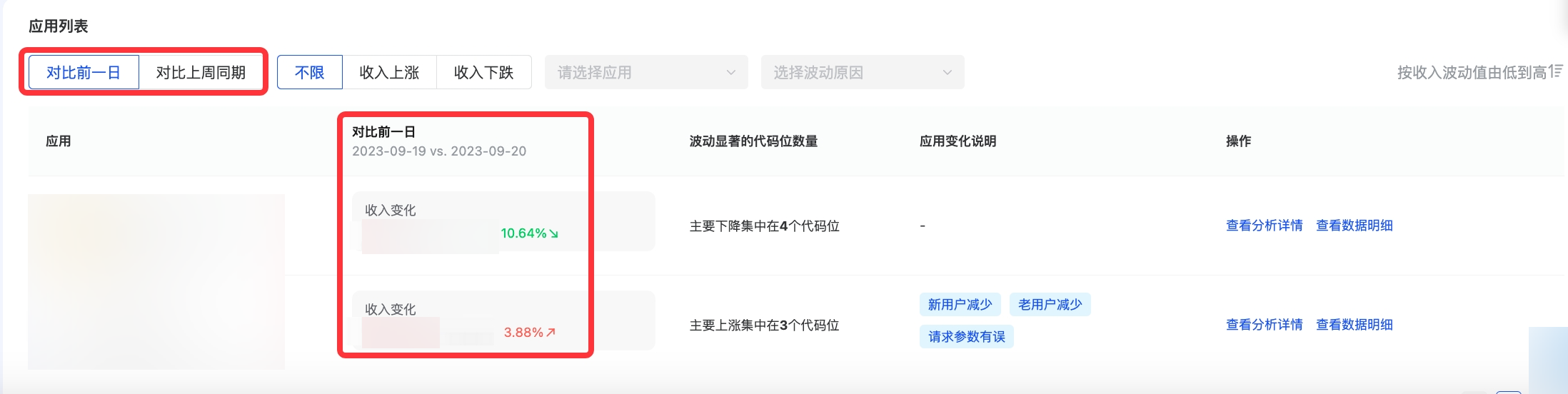Filter by 收入下跌
This screenshot has width=1568, height=394.
pos(483,72)
